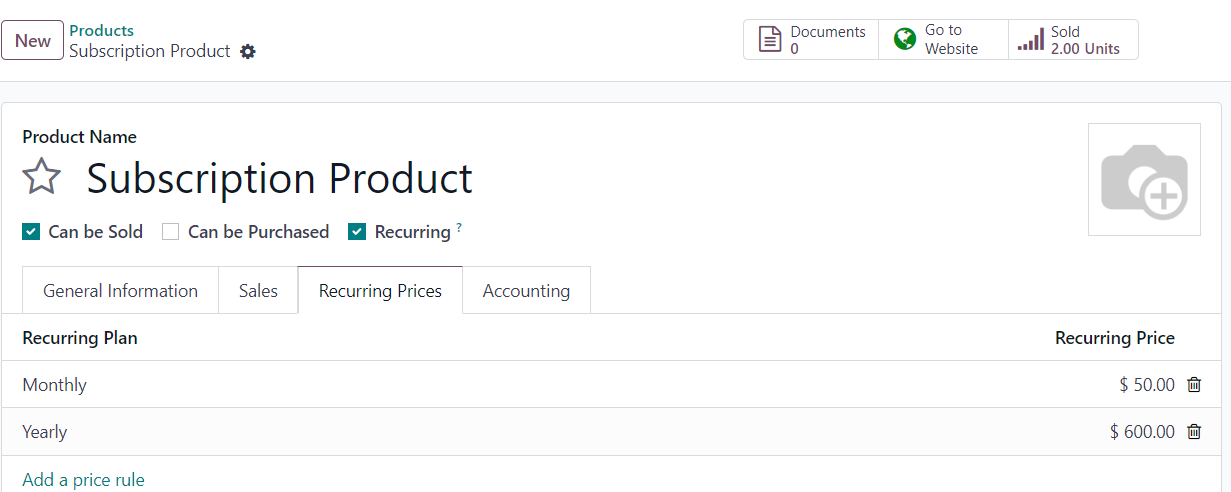Switch to the General Information tab
The height and width of the screenshot is (492, 1231).
point(120,290)
